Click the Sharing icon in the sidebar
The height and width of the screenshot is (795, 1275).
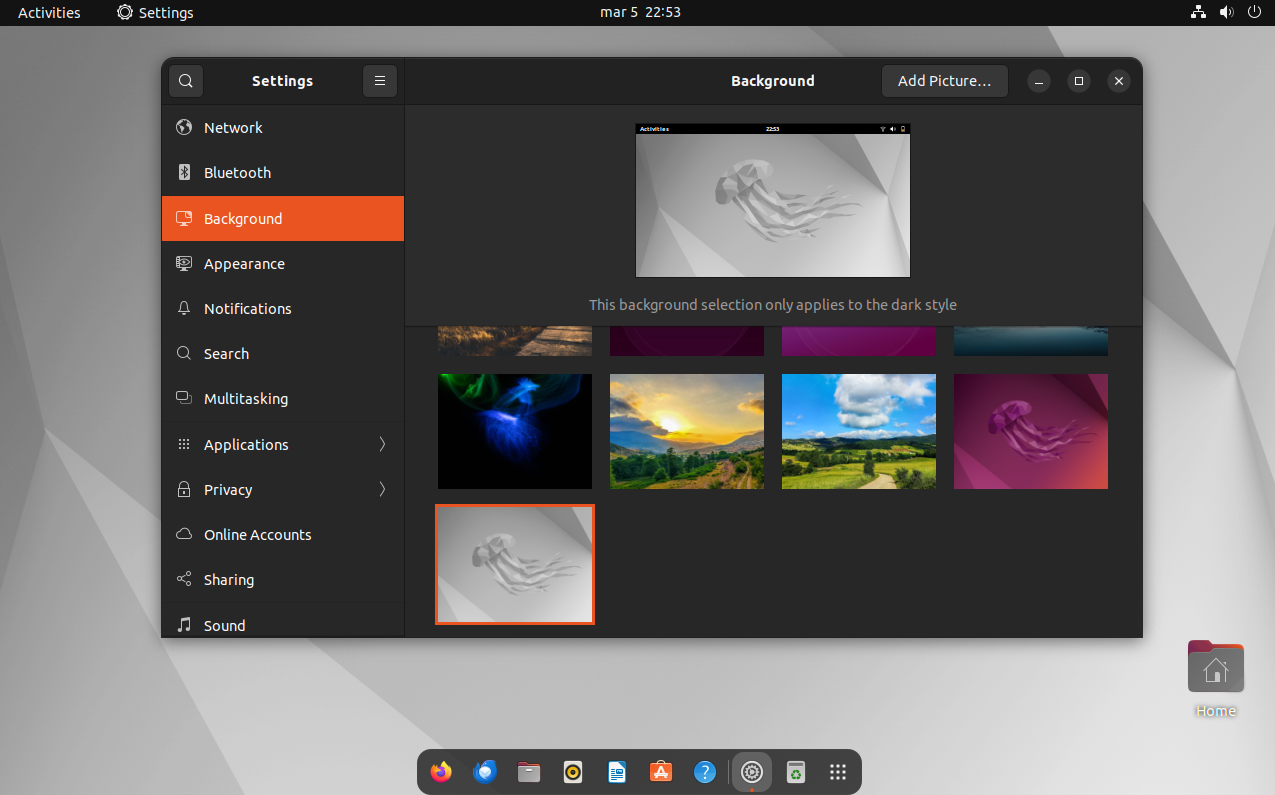(x=184, y=580)
